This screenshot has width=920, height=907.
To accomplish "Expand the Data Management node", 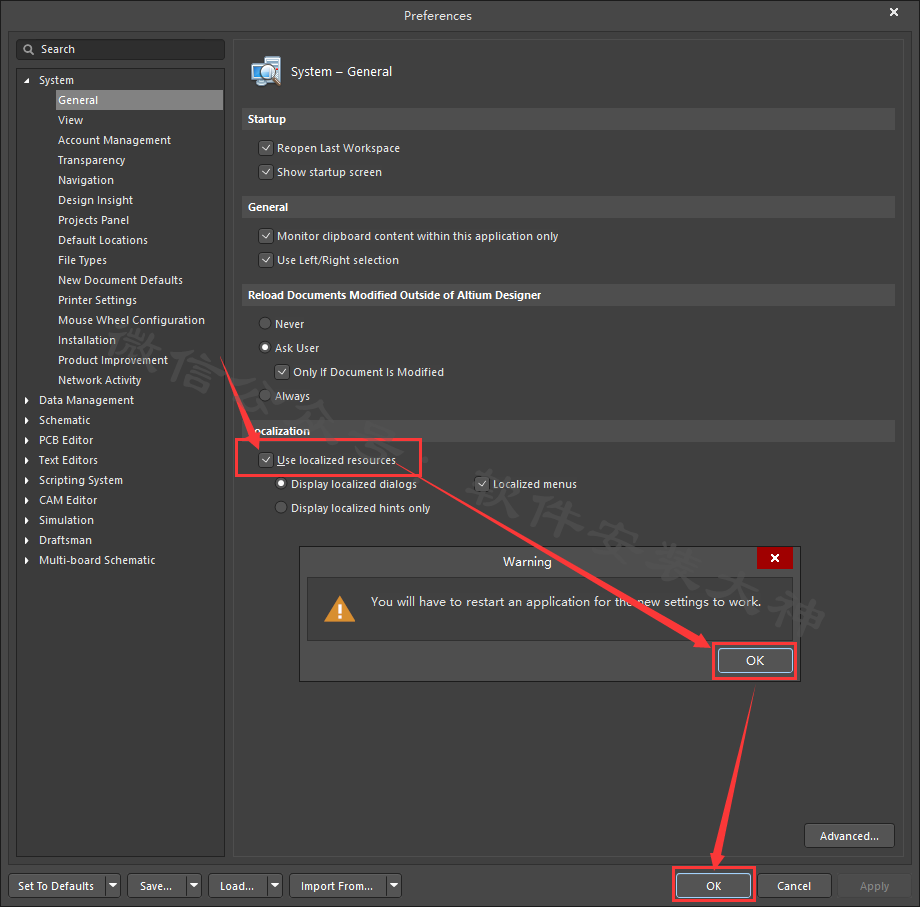I will pos(26,400).
